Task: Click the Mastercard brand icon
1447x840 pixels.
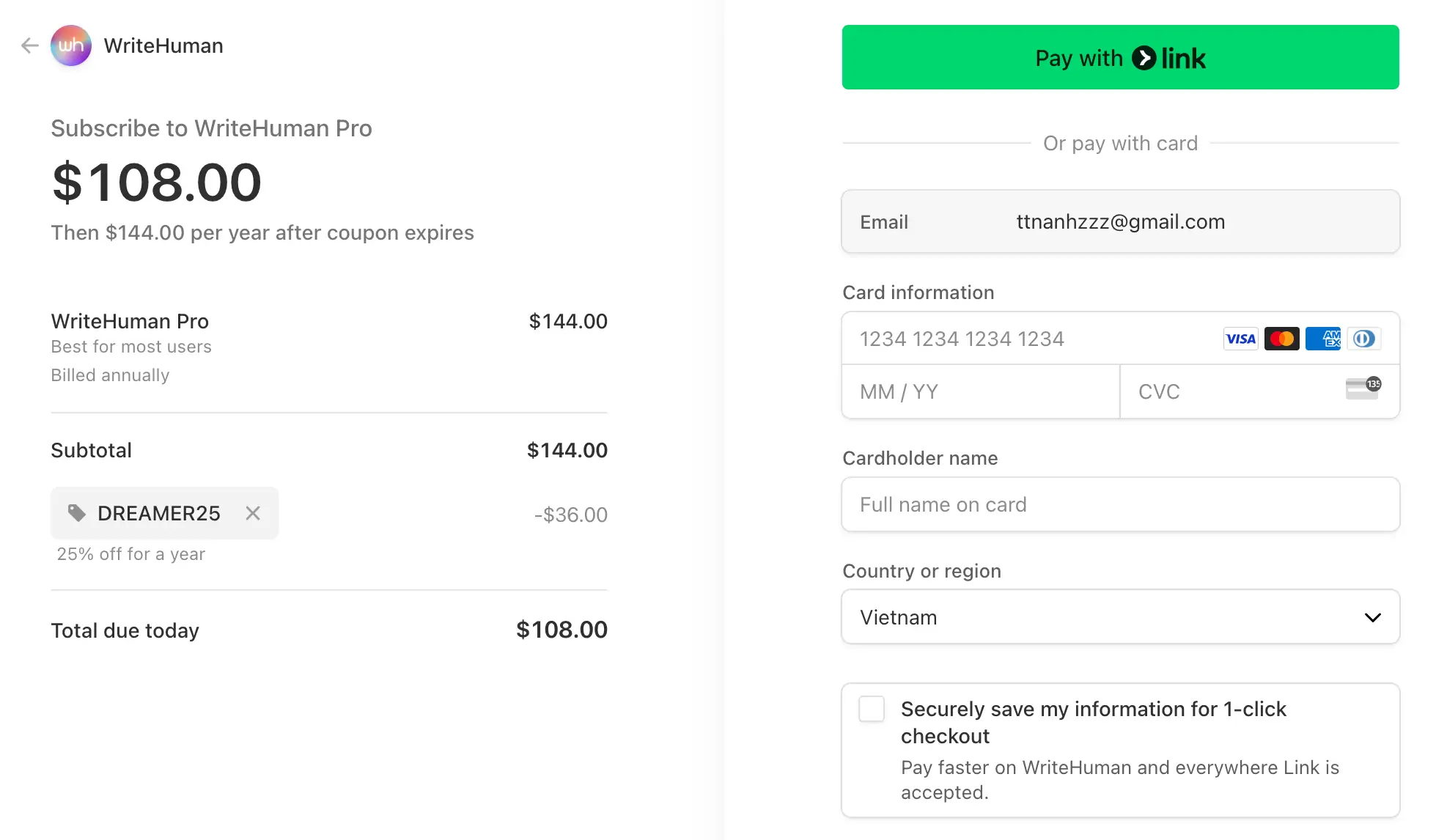Action: (1282, 338)
